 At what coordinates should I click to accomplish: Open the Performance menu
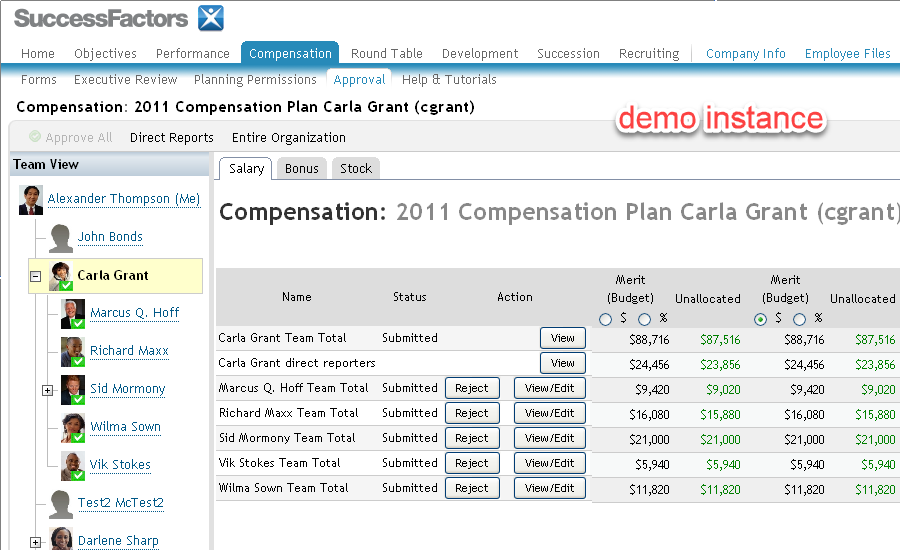click(193, 53)
